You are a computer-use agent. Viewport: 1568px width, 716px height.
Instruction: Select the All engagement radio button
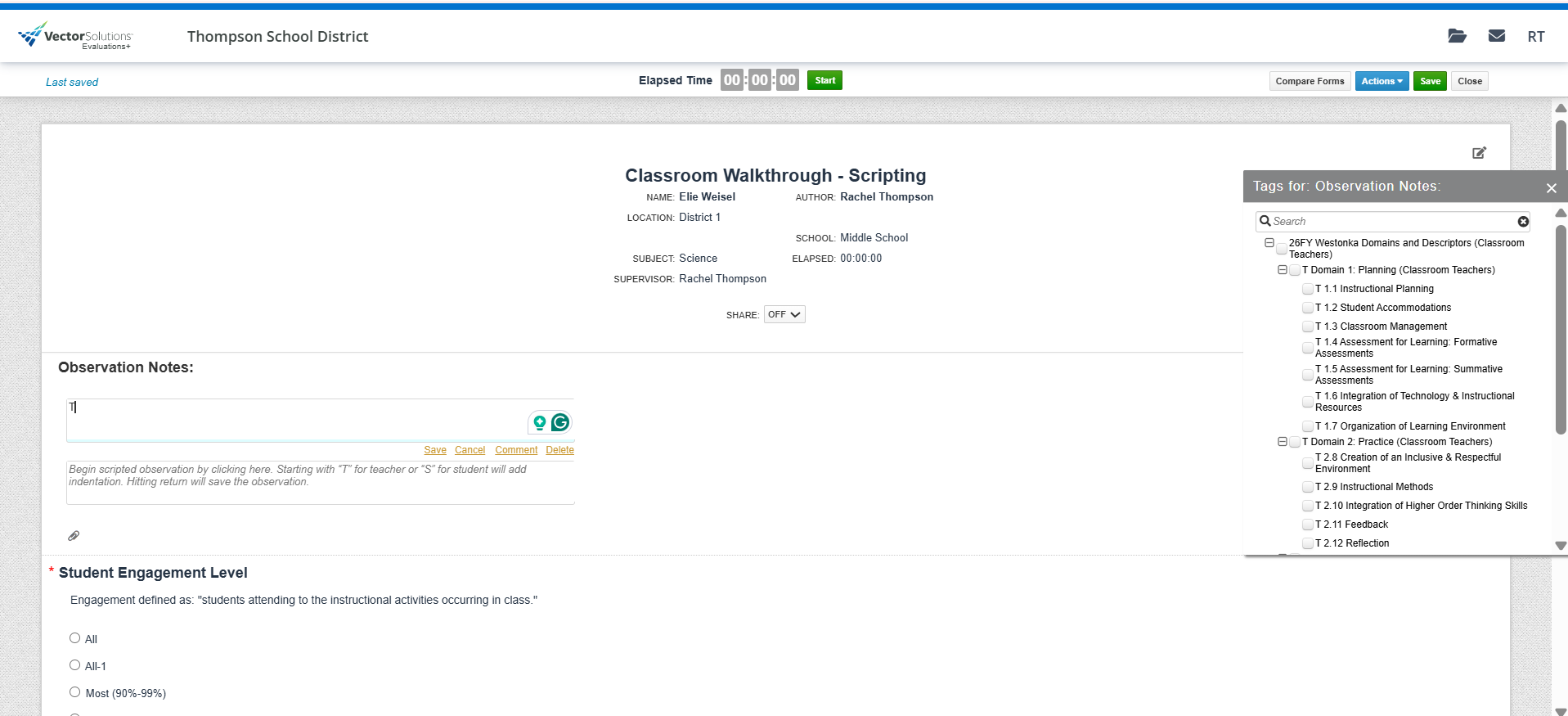tap(74, 638)
